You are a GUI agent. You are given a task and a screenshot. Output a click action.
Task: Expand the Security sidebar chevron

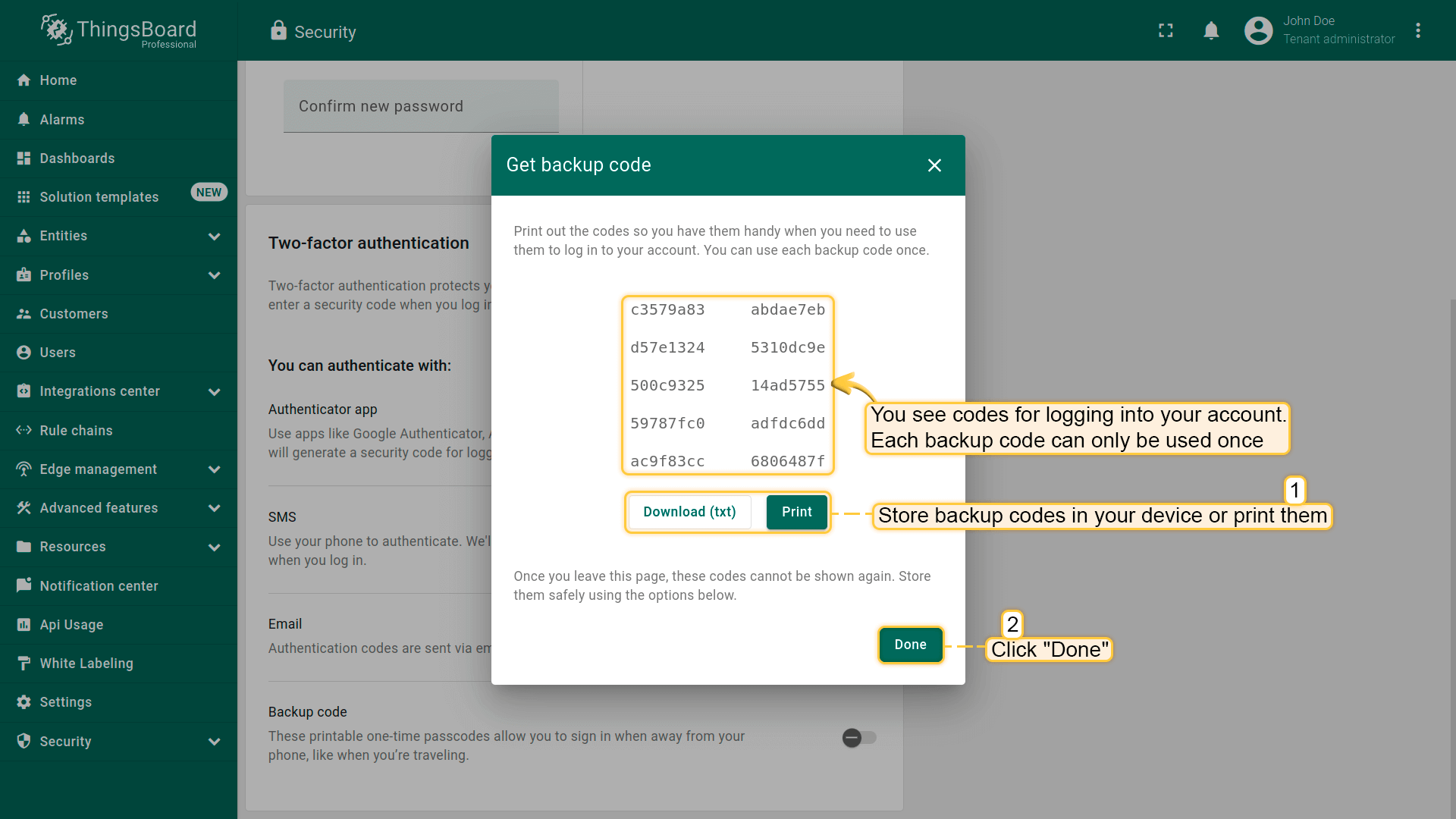[x=215, y=742]
